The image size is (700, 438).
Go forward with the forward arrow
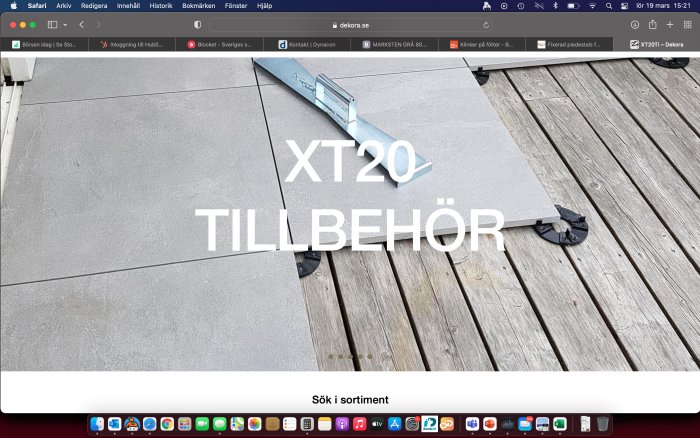point(99,25)
